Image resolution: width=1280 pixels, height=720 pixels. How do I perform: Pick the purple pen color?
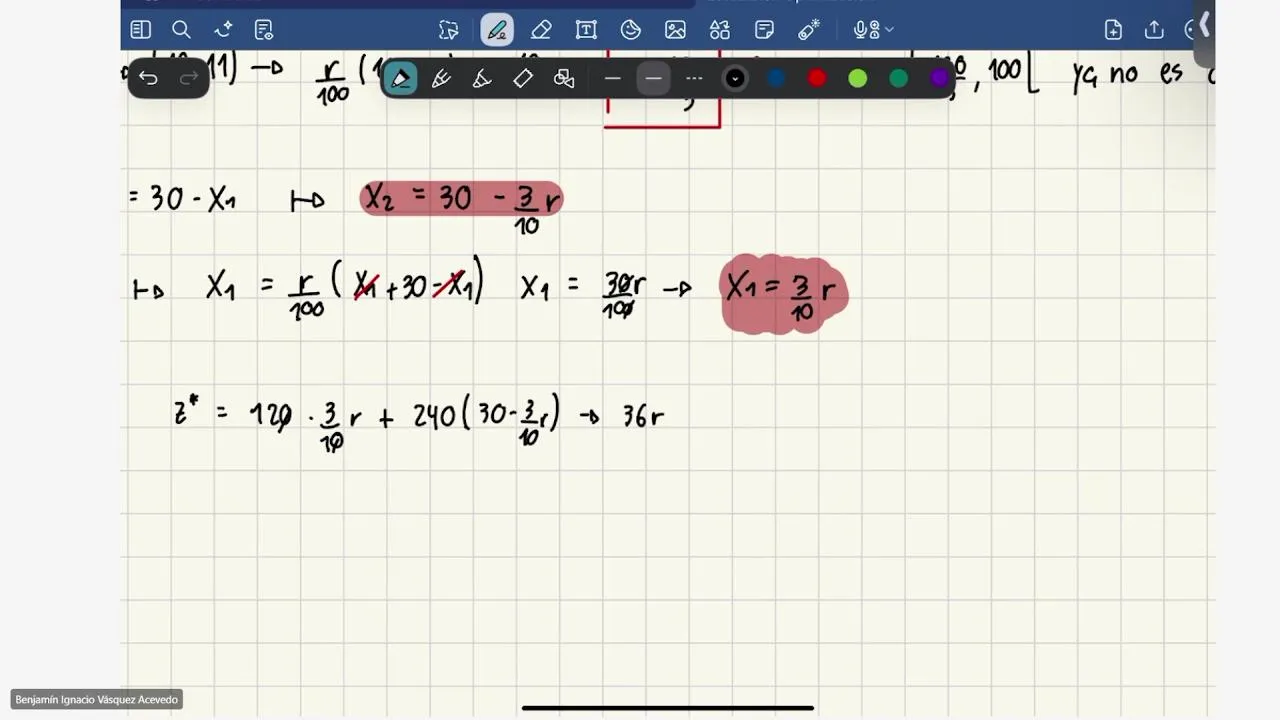coord(939,78)
